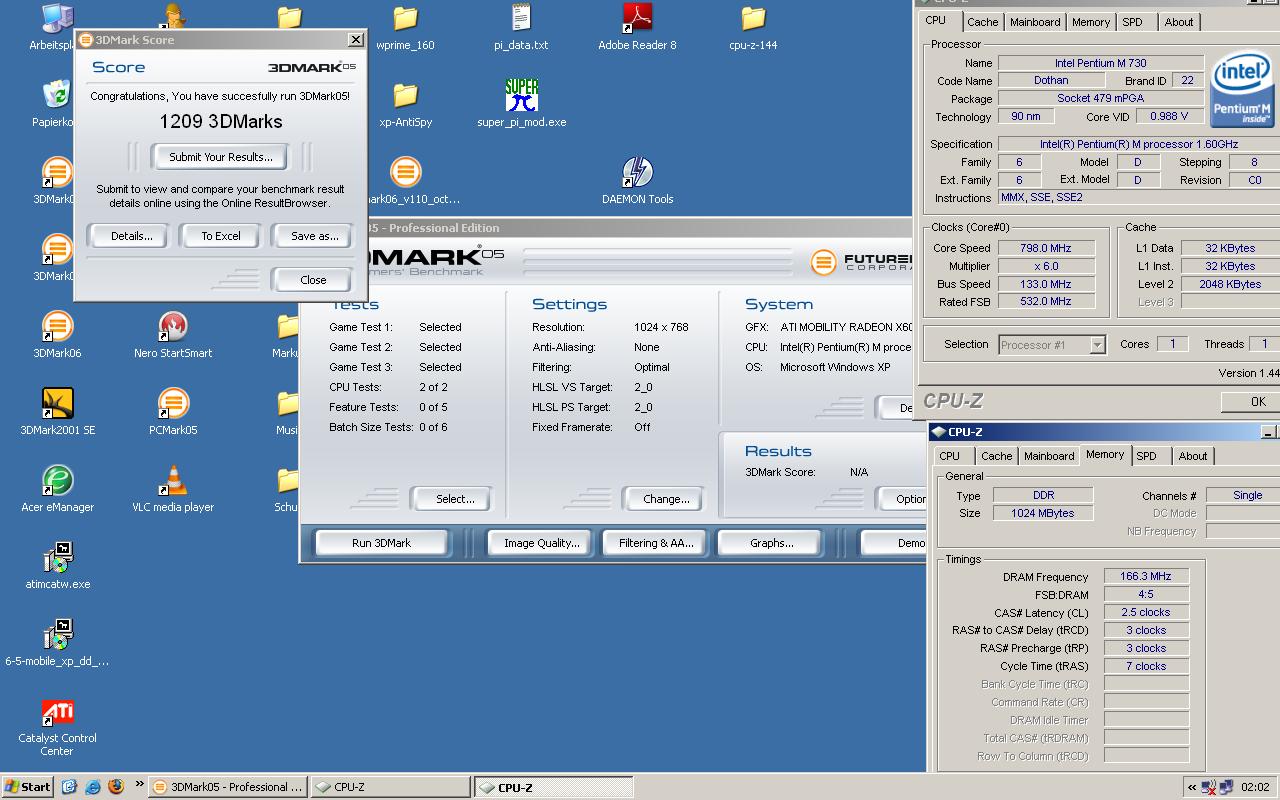Click the network tray icon with red X
1280x800 pixels.
coord(1209,787)
